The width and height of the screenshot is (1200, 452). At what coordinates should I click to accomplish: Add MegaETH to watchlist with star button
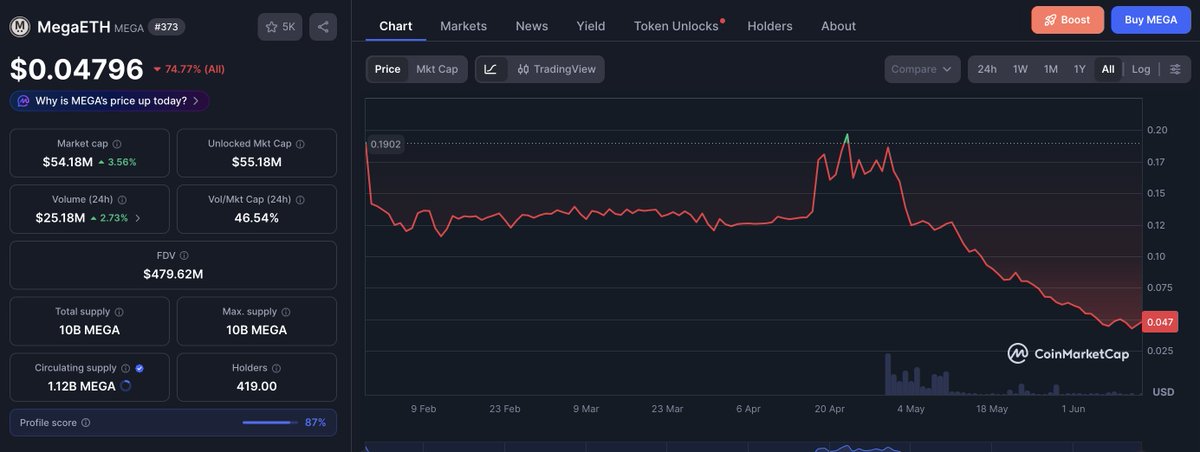point(279,26)
